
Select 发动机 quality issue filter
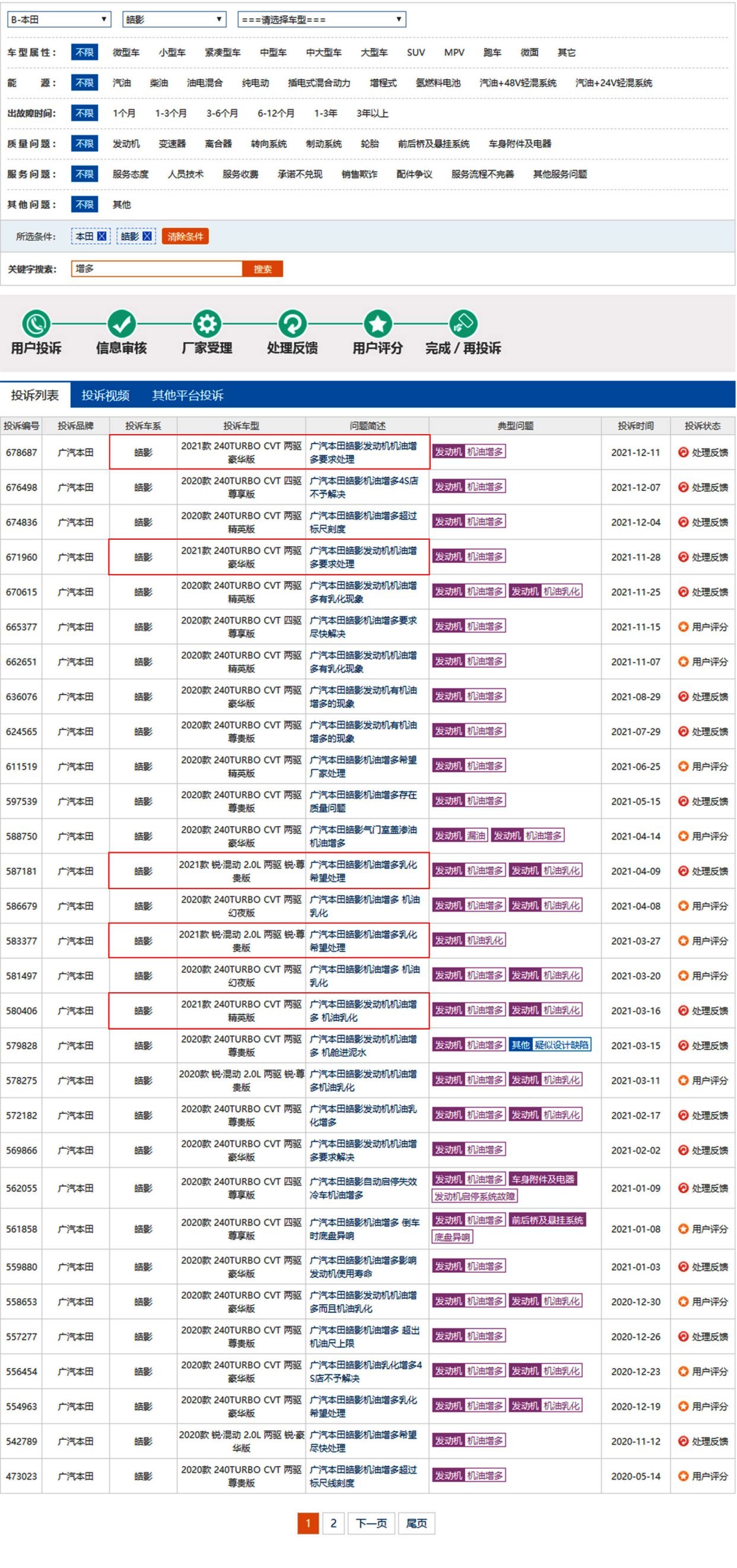point(126,144)
